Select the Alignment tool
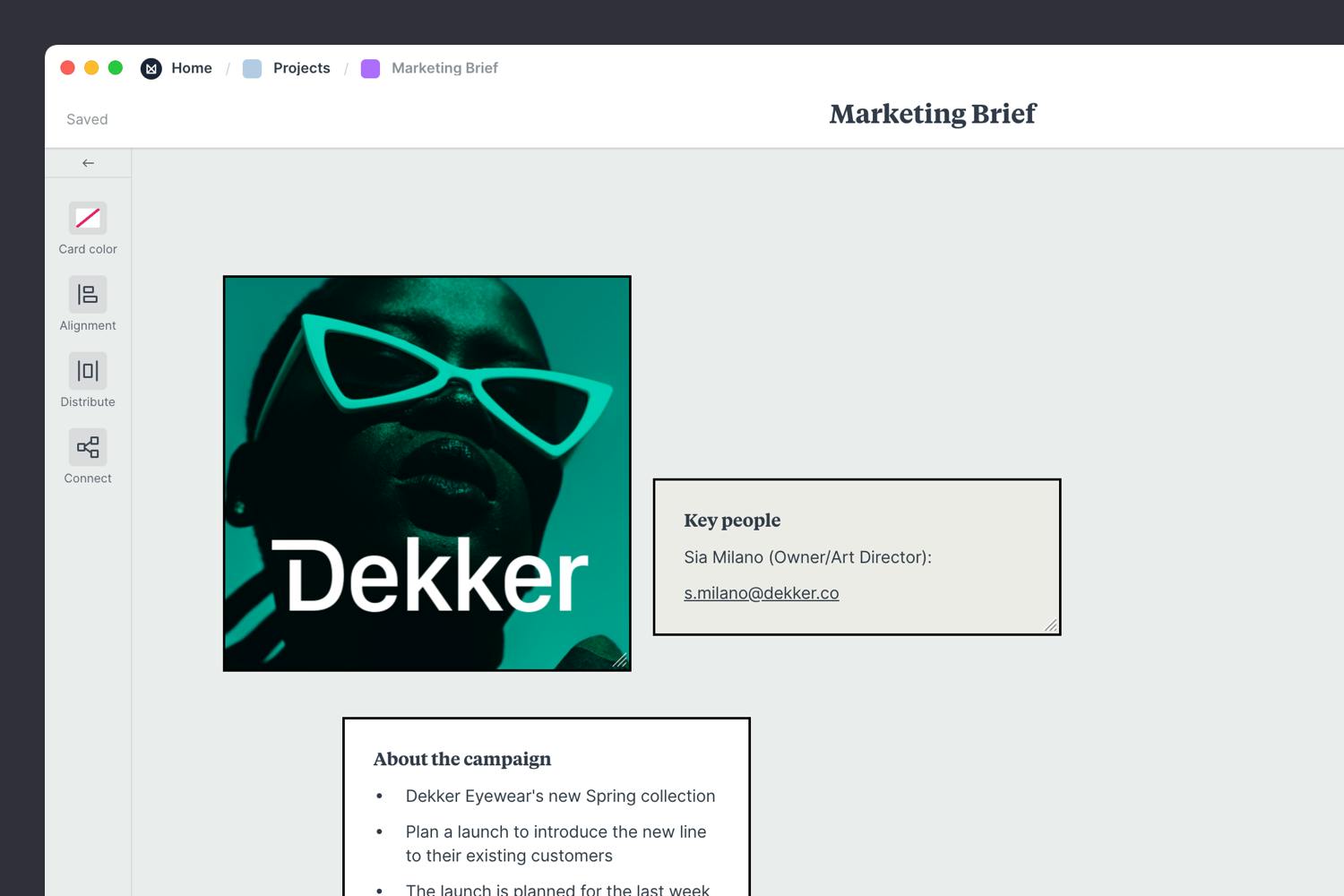1344x896 pixels. point(87,294)
